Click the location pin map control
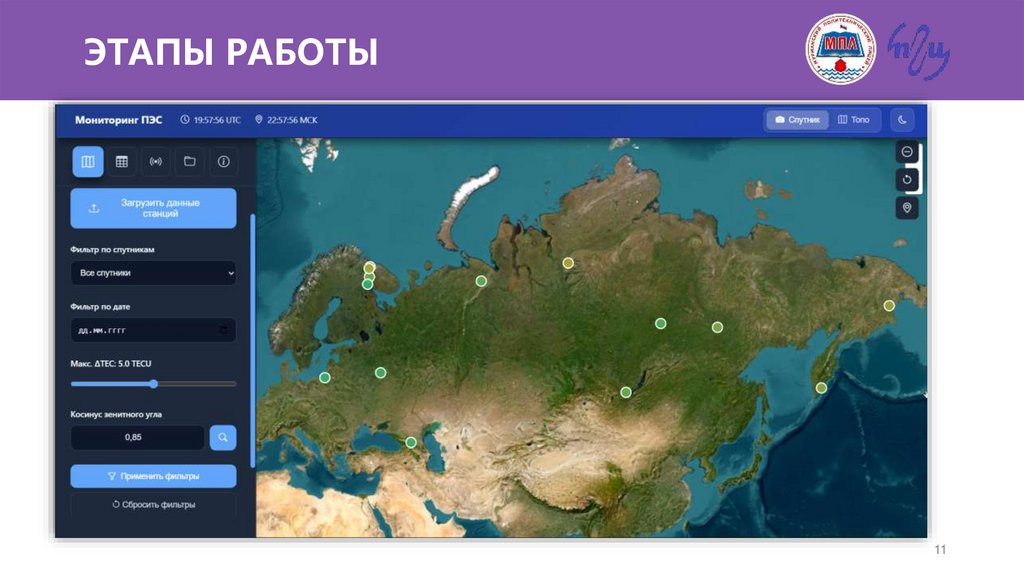 pyautogui.click(x=906, y=208)
